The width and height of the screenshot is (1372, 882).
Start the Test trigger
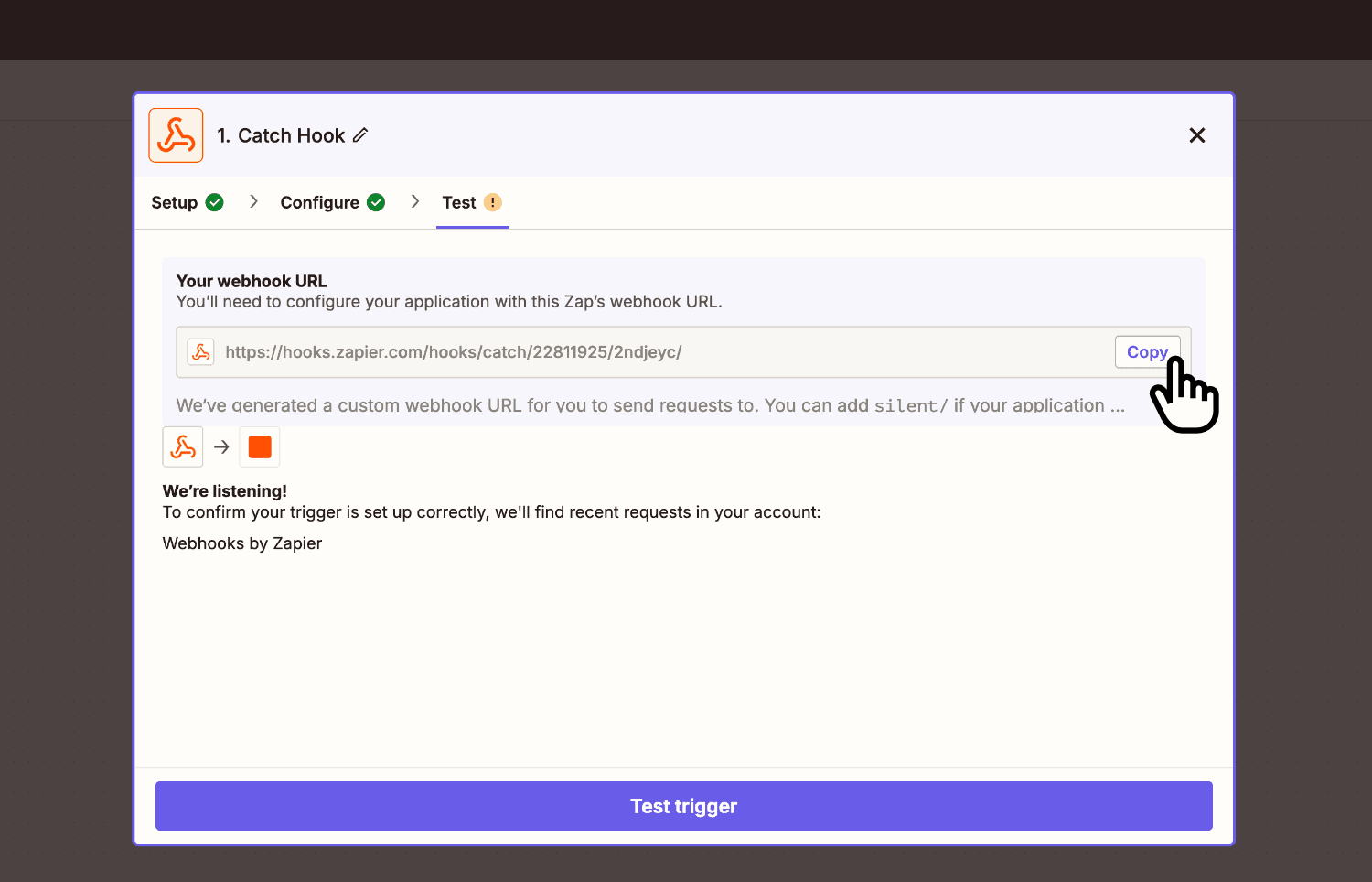tap(684, 806)
